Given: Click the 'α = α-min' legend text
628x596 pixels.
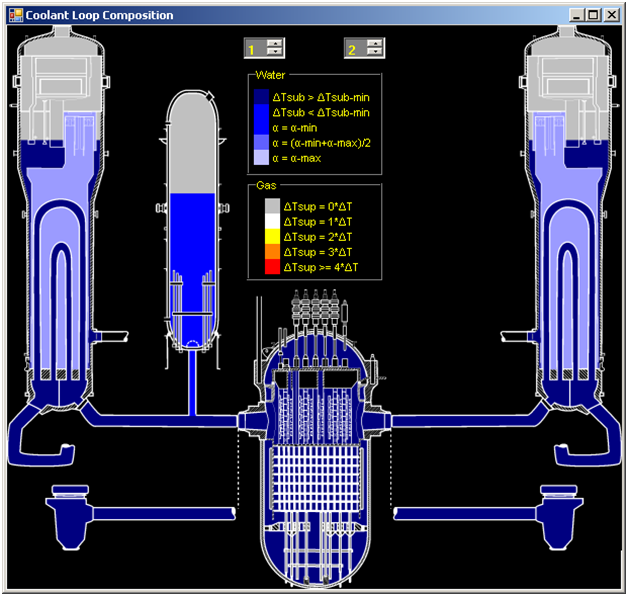Looking at the screenshot, I should (295, 128).
